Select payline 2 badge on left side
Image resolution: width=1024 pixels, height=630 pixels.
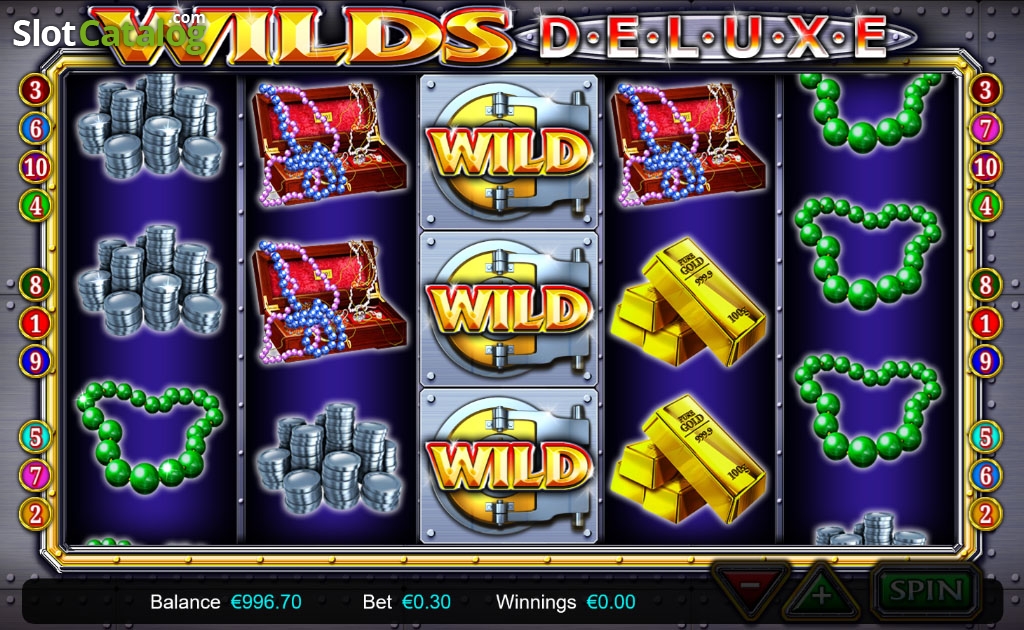tap(35, 514)
